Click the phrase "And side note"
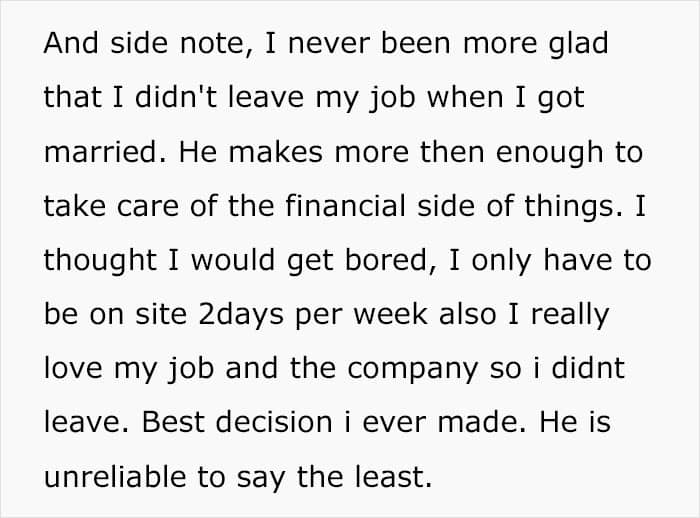700x518 pixels. (x=125, y=44)
